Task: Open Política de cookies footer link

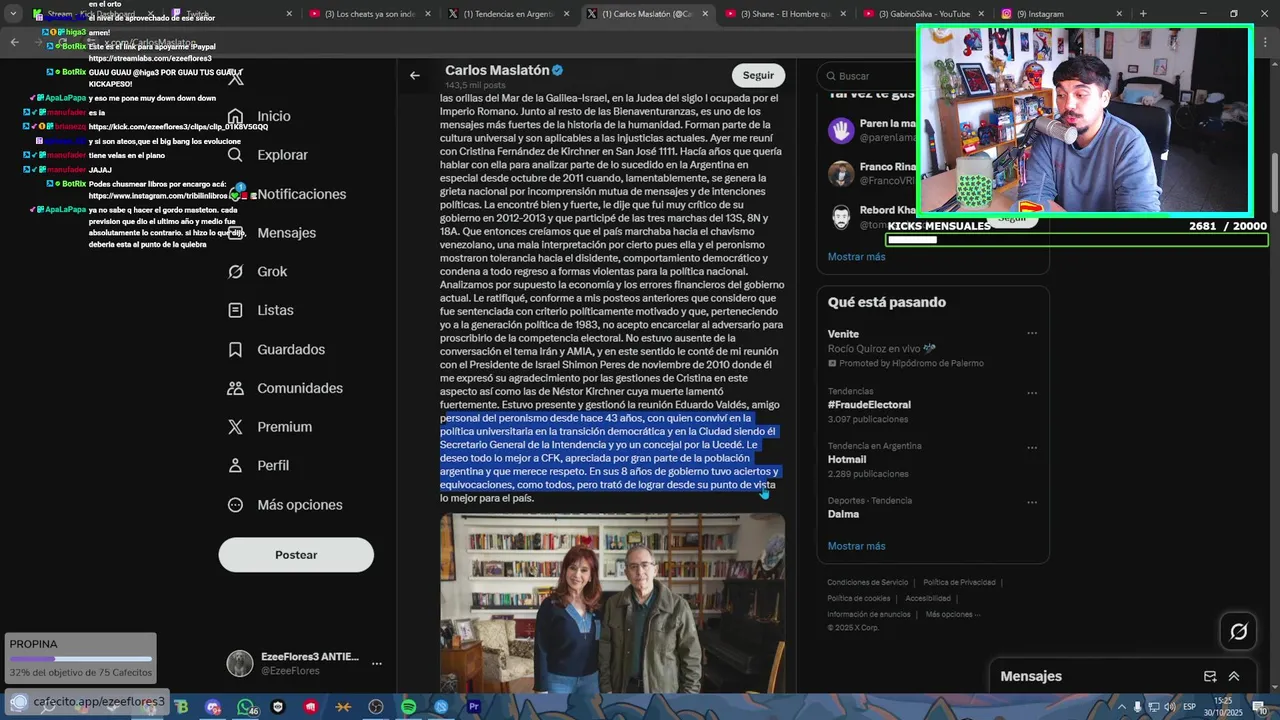Action: pos(858,598)
